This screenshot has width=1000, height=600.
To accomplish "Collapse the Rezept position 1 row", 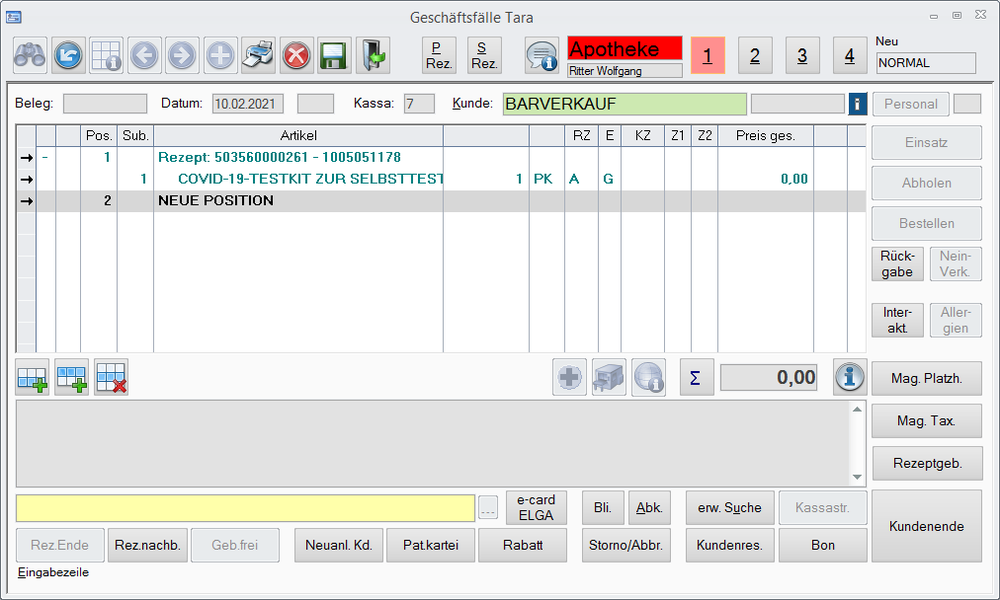I will point(45,157).
